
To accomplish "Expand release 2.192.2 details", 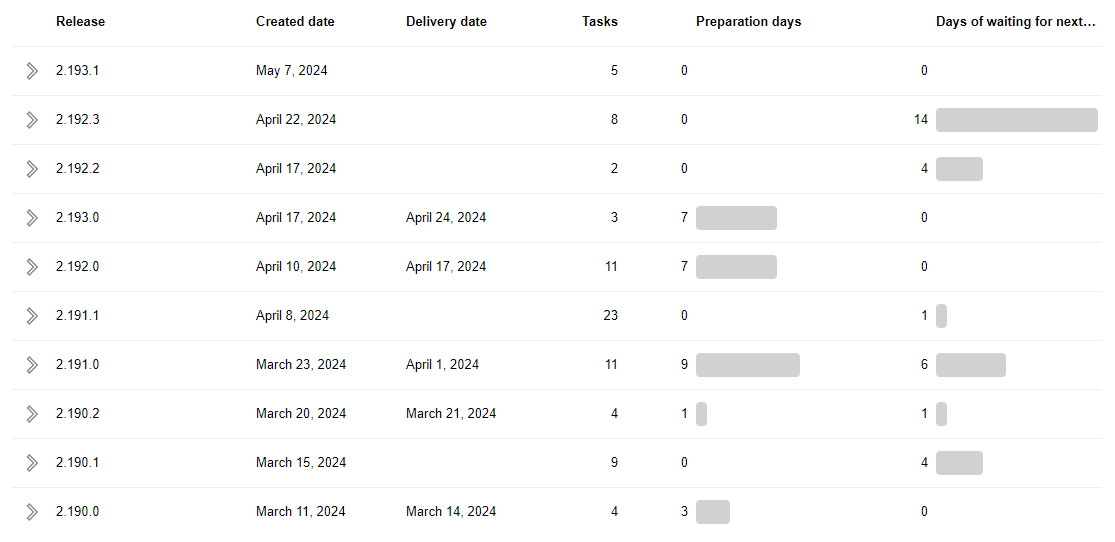I will click(32, 169).
